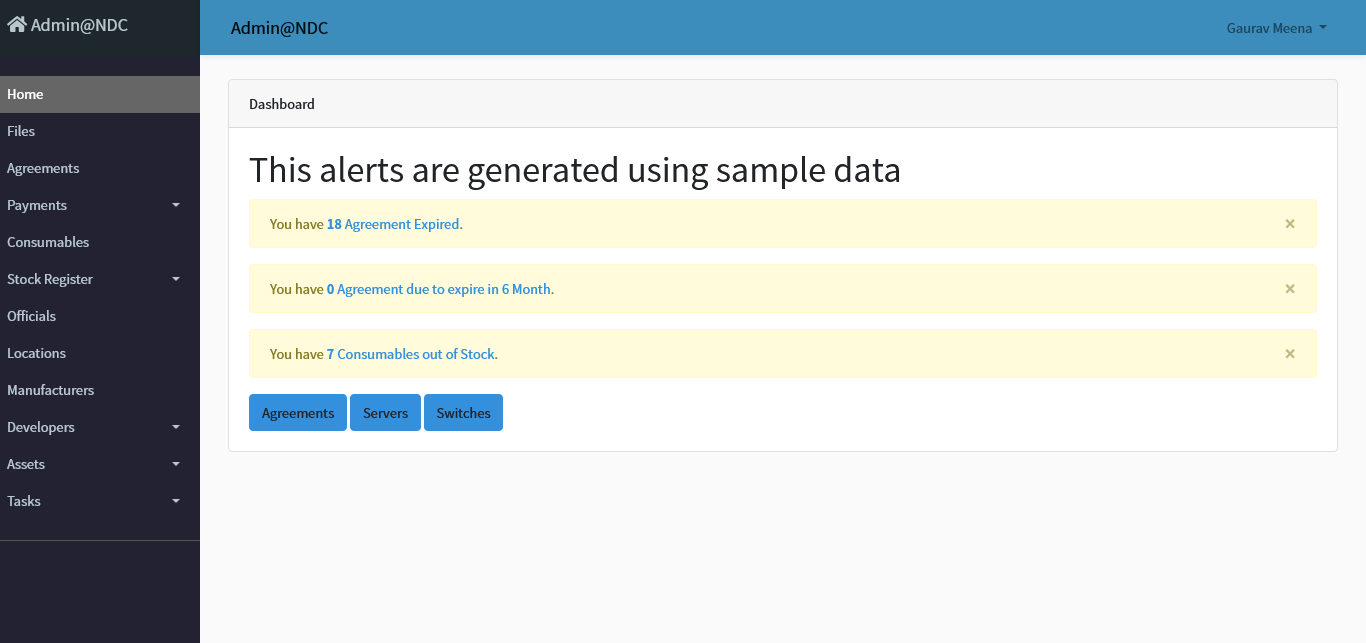Close the 6 Month expiry alert
The height and width of the screenshot is (643, 1366).
pyautogui.click(x=1290, y=289)
